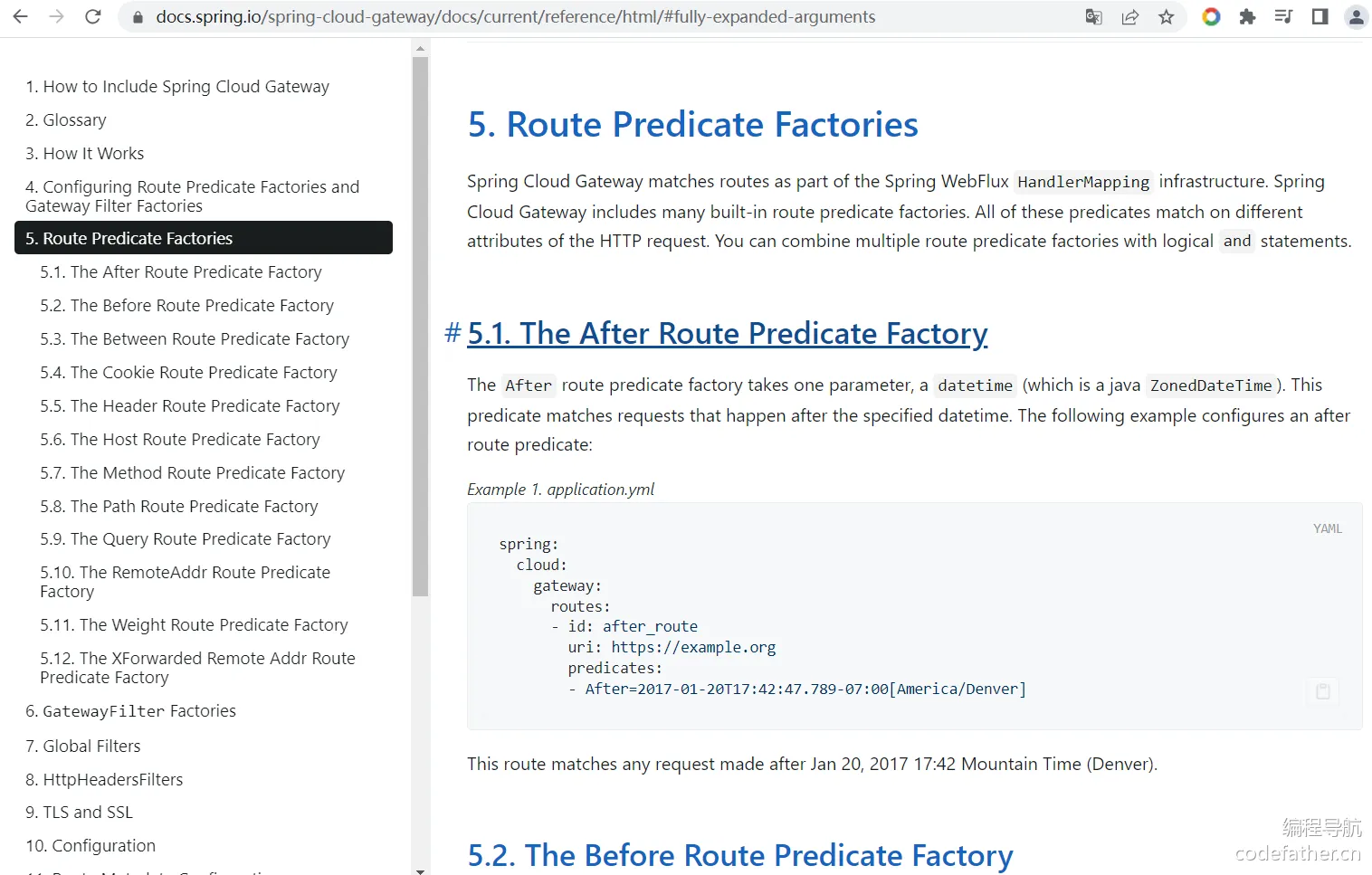Open the colorful circle extension
1372x875 pixels.
(1211, 16)
